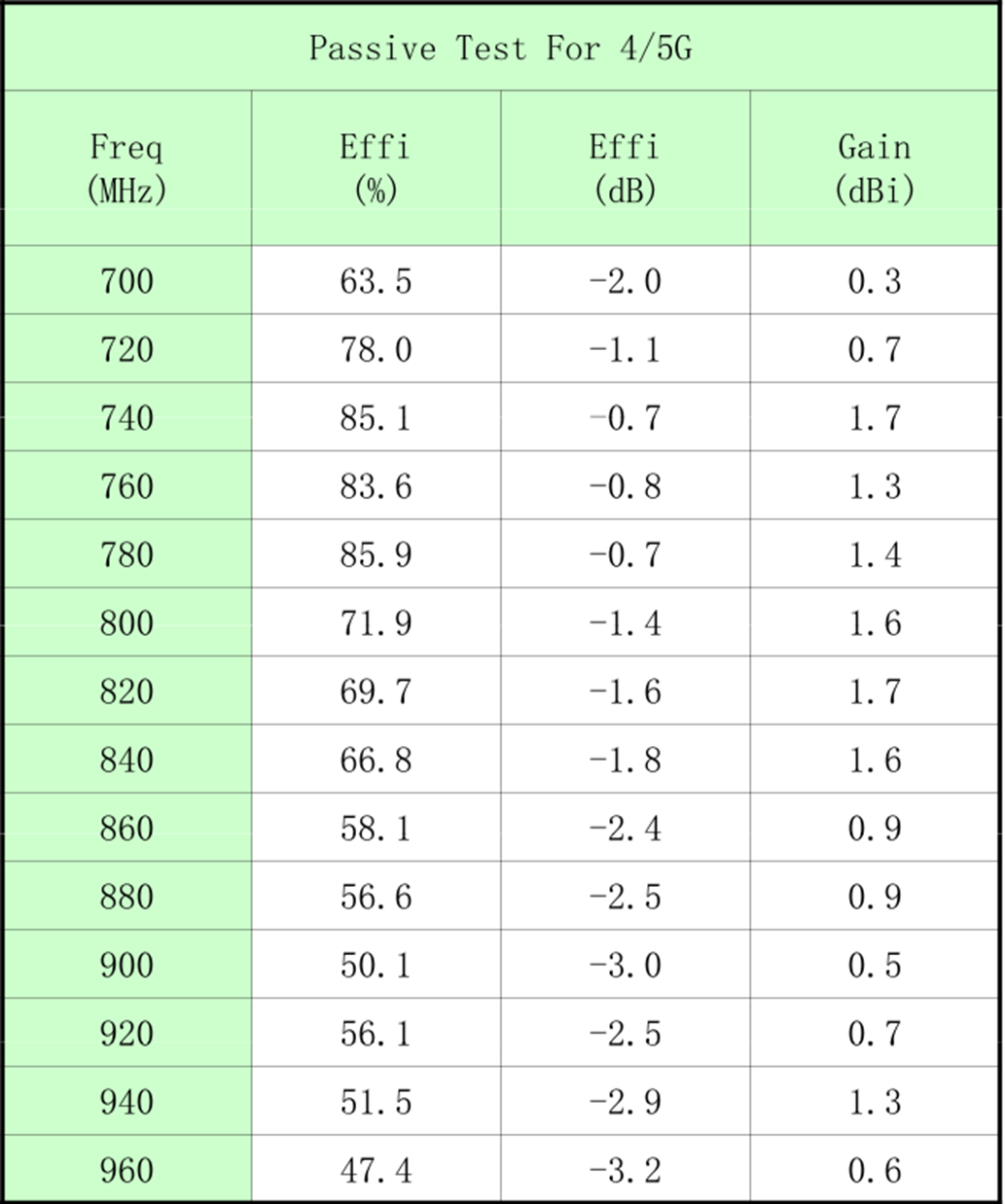Click the 83.6 efficiency cell
The height and width of the screenshot is (1204, 1005).
pyautogui.click(x=376, y=486)
